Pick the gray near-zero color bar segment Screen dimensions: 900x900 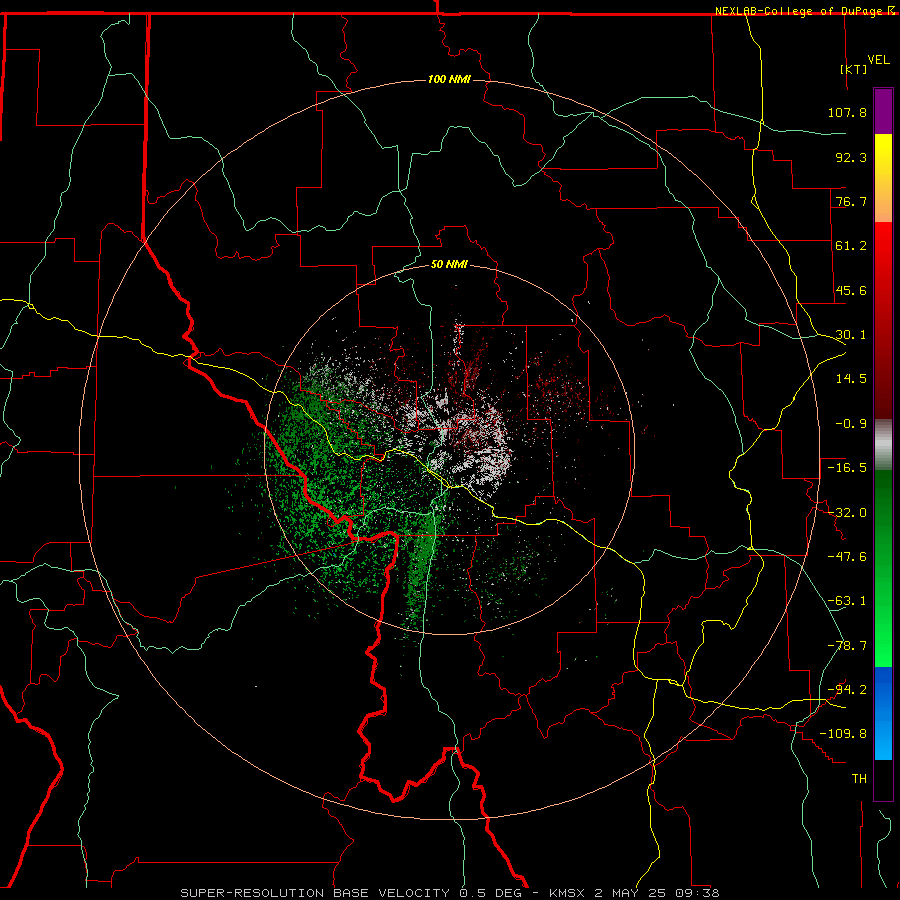(x=883, y=445)
